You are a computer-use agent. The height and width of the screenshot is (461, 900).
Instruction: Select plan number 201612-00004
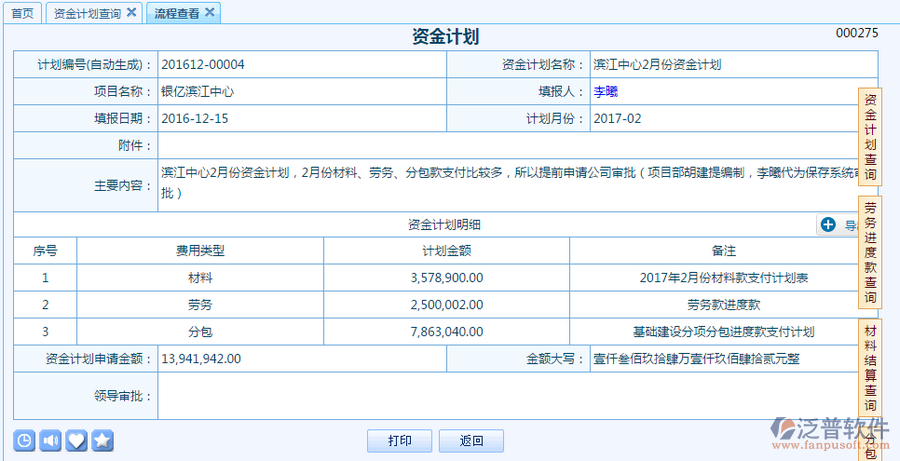coord(203,65)
